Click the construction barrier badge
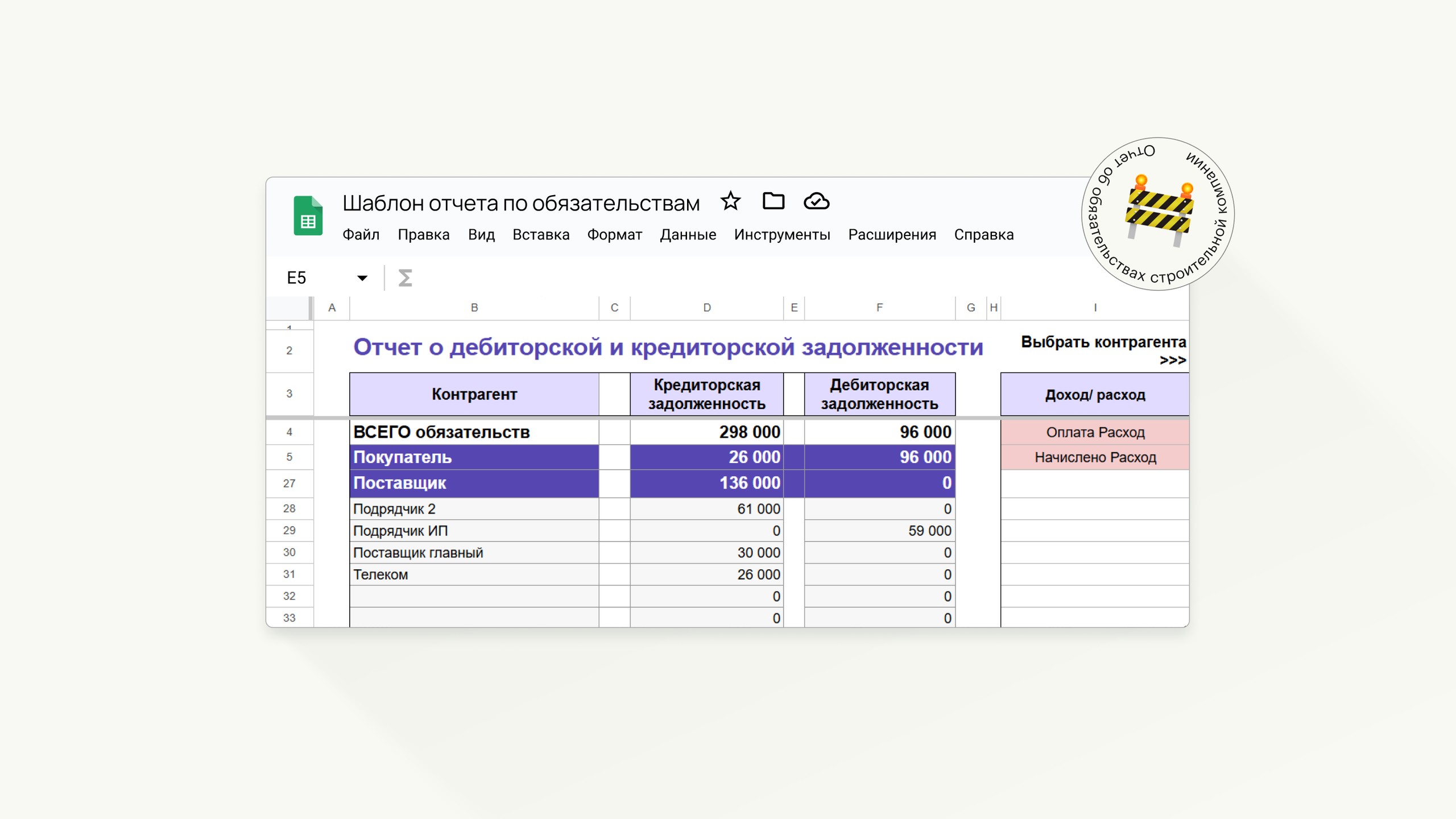 (1157, 214)
